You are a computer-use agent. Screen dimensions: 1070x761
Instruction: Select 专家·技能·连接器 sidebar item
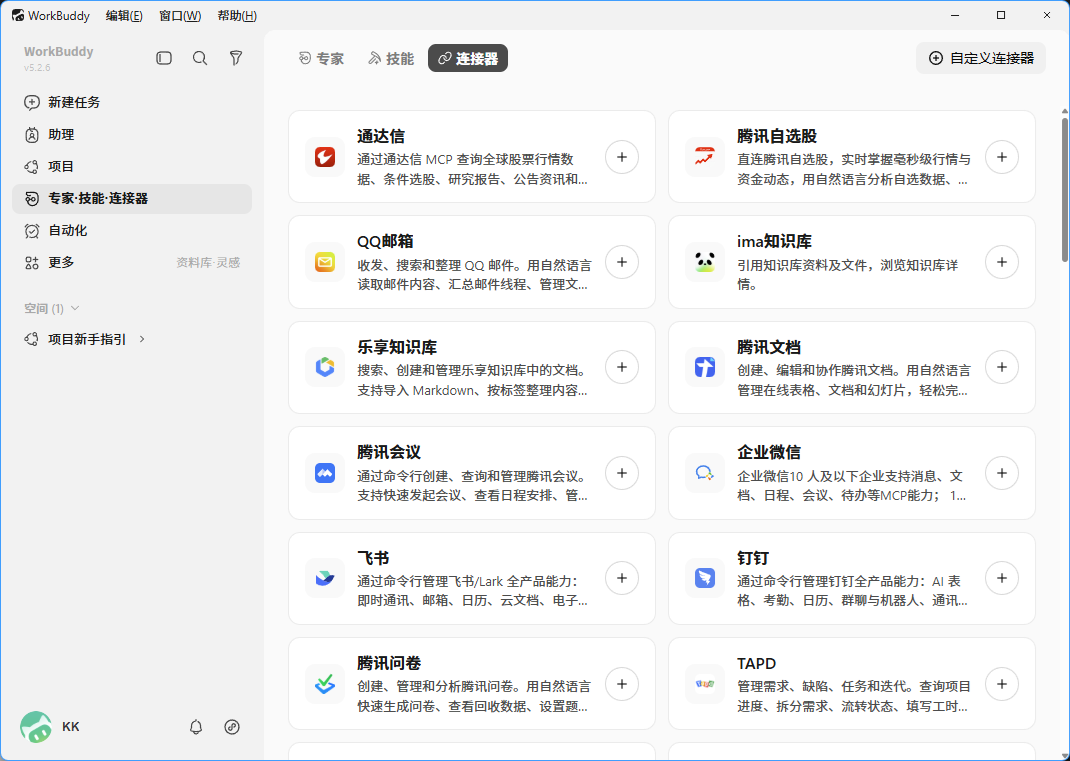(x=132, y=199)
